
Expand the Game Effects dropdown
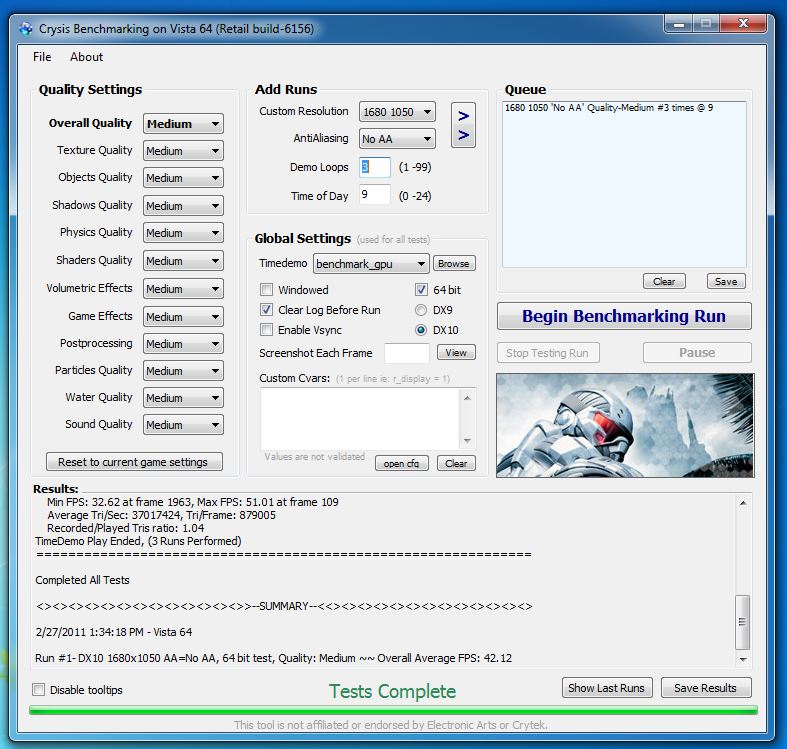[183, 317]
